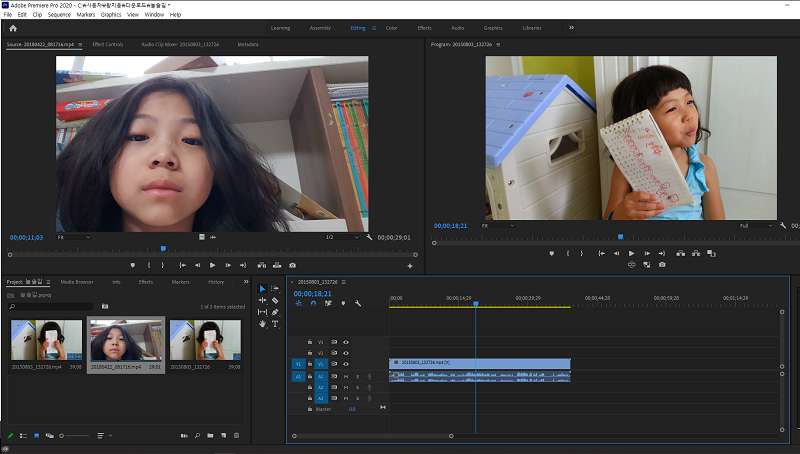Switch Project panel to Icon view

(x=36, y=436)
